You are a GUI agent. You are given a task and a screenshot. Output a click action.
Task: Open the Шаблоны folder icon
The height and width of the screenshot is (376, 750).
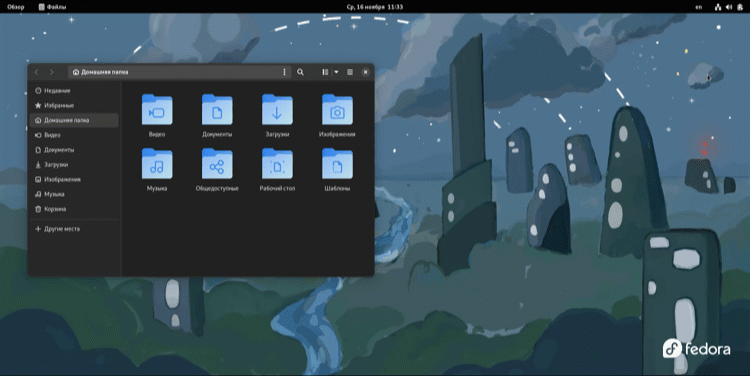pos(337,164)
